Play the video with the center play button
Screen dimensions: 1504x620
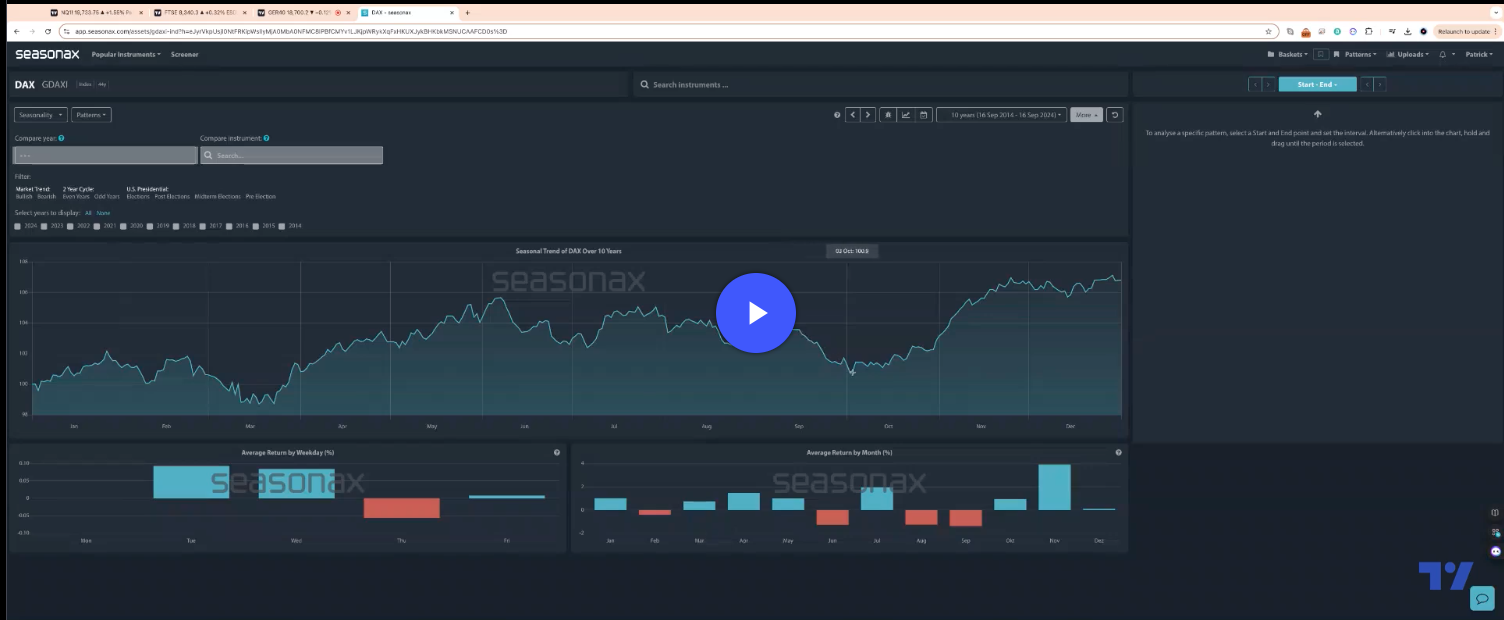755,313
